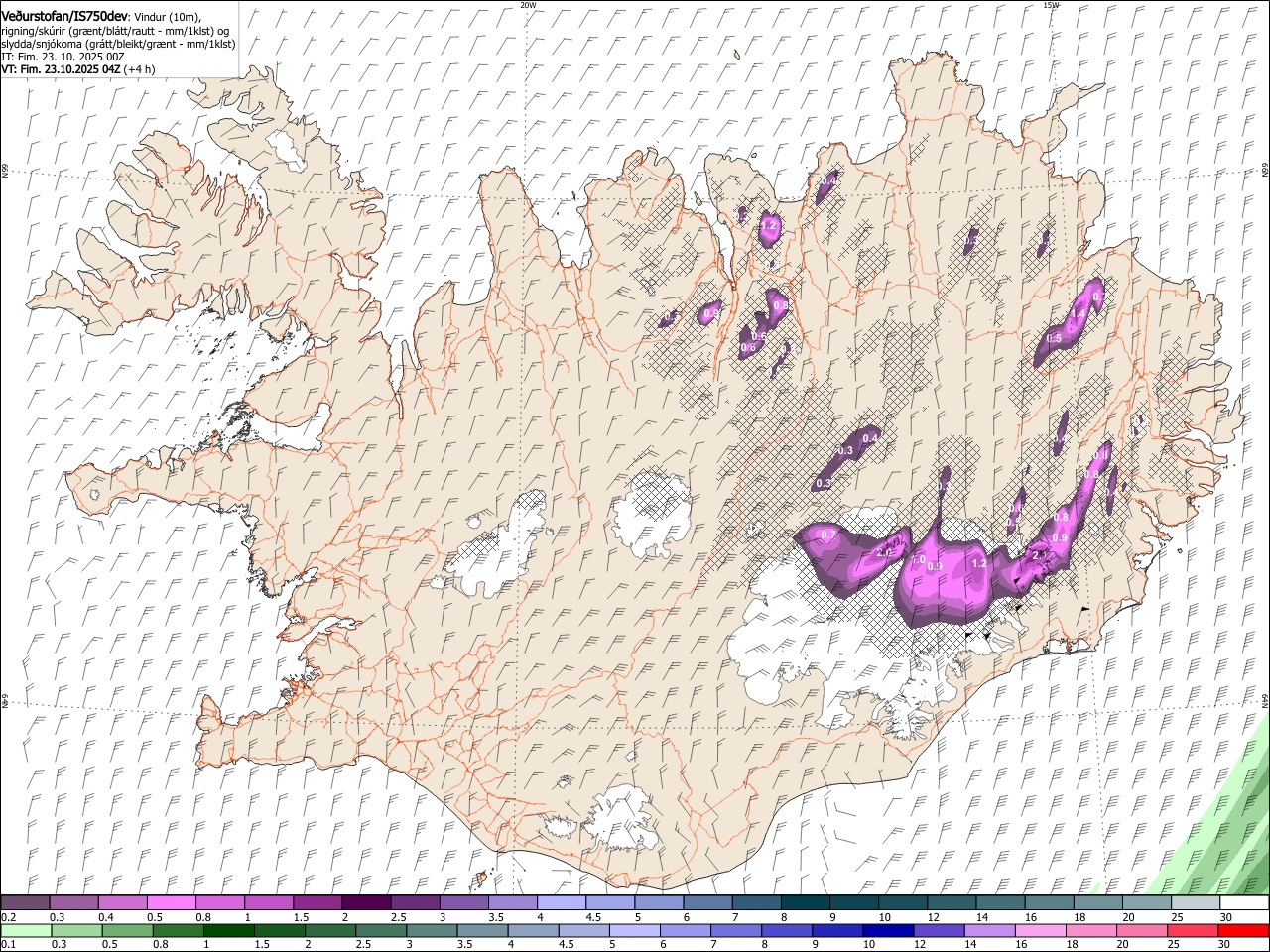Click the '0.2' label in the top legend row
The image size is (1270, 952).
pos(9,917)
